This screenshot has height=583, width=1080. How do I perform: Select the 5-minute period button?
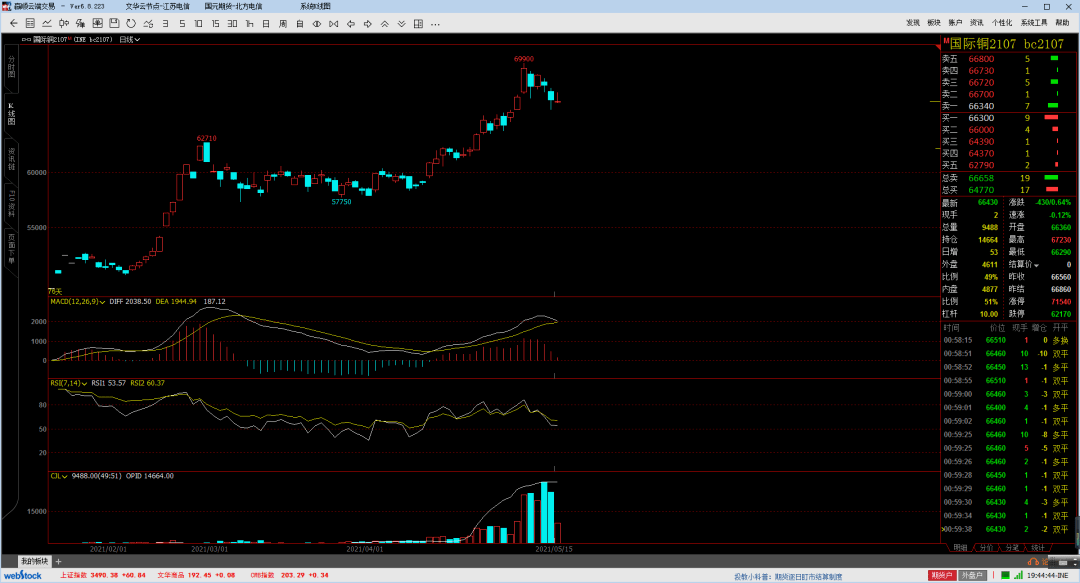(x=182, y=23)
